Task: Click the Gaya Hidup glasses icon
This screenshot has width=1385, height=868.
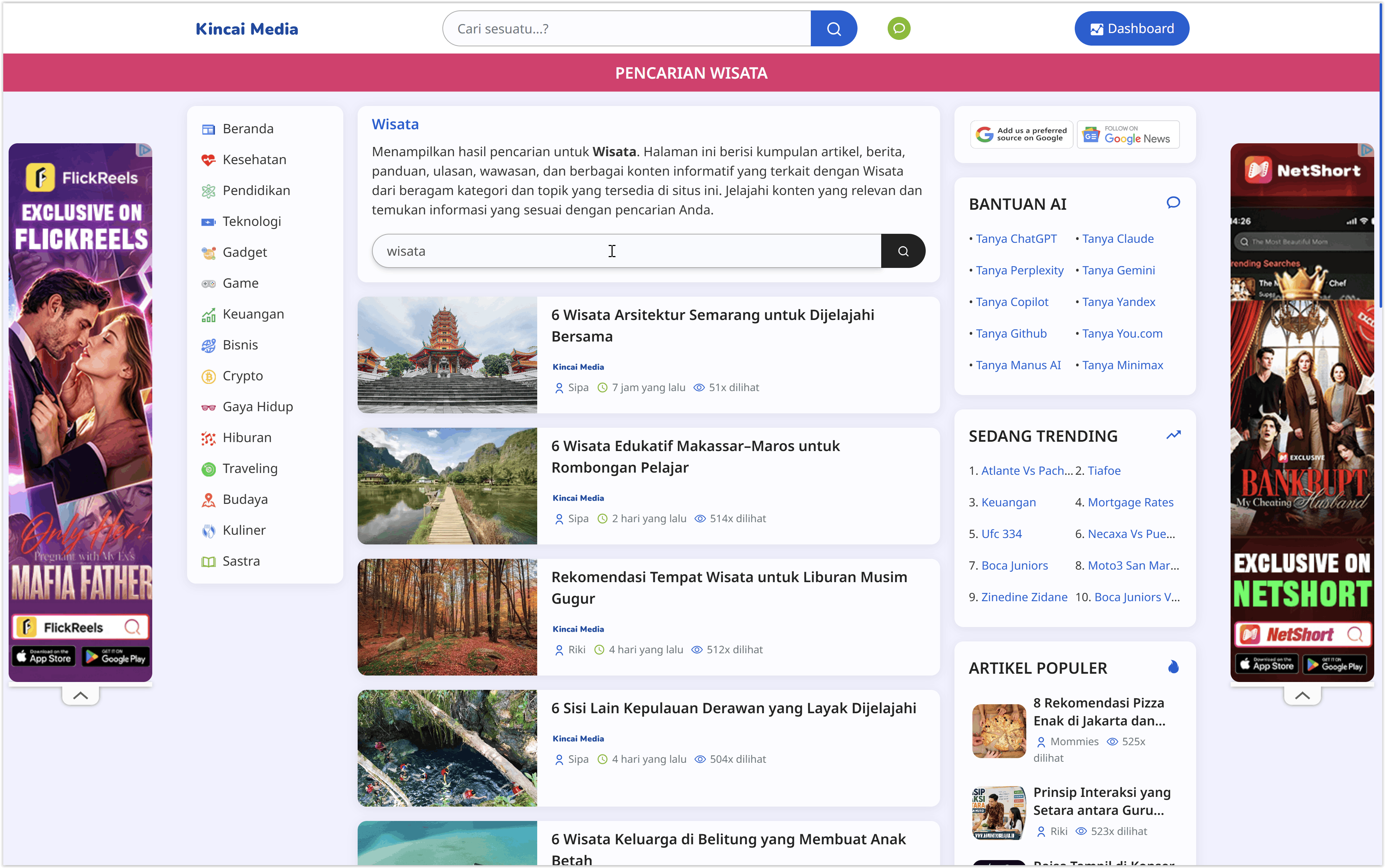Action: 208,408
